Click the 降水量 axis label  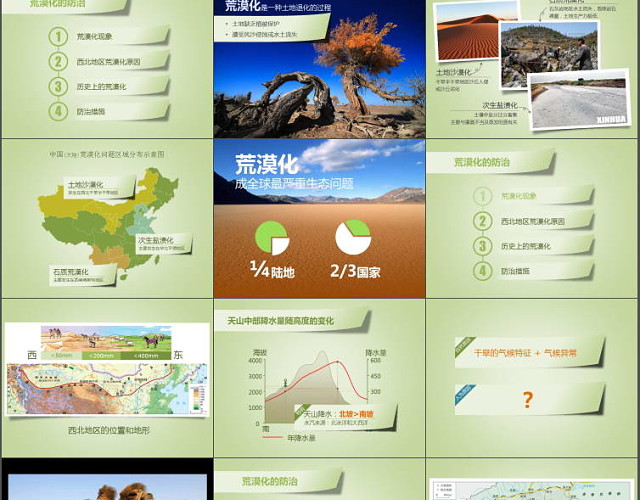[x=376, y=353]
